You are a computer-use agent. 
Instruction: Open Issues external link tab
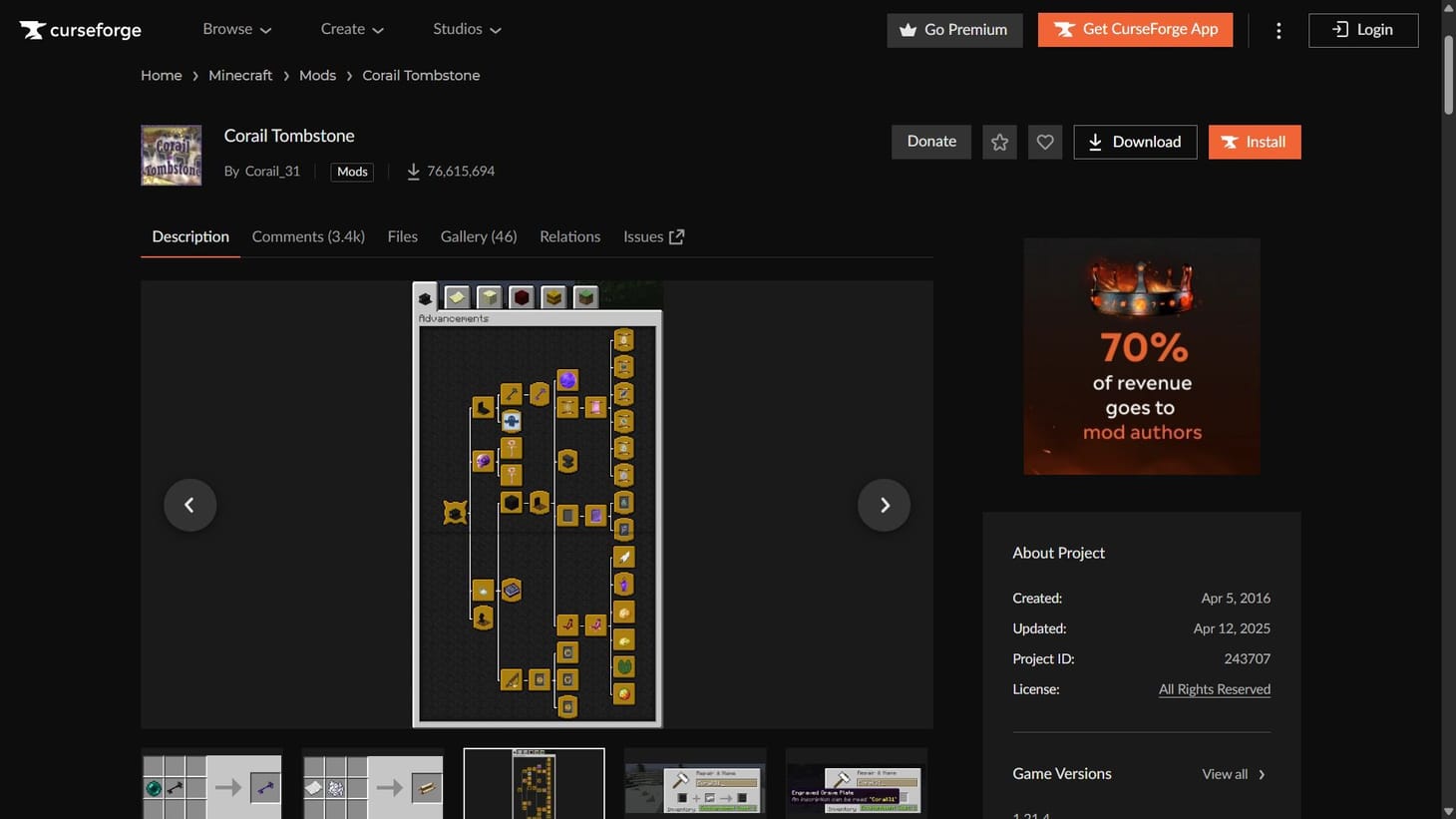point(653,236)
